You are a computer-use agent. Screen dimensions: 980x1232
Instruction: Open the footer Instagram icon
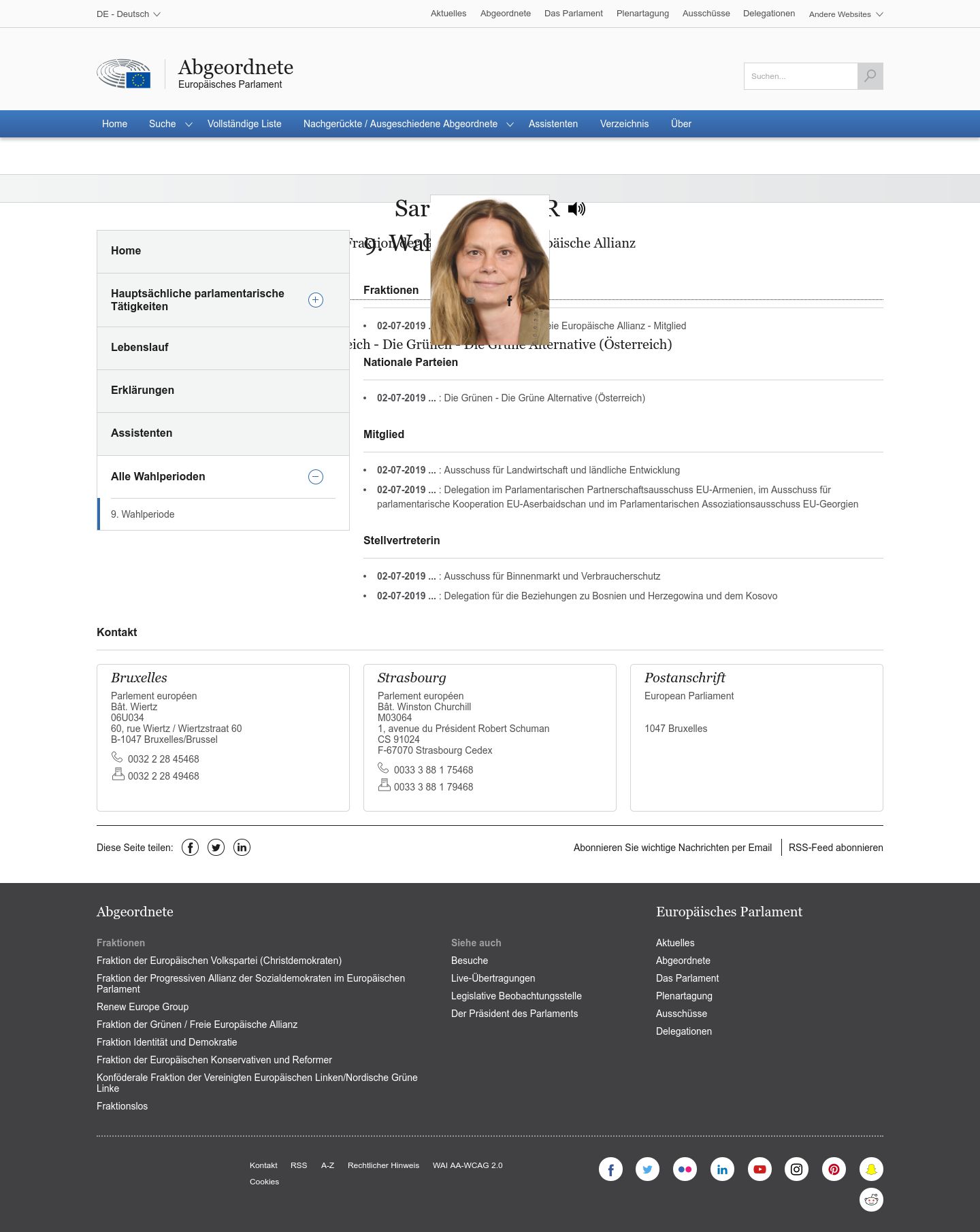pyautogui.click(x=797, y=1169)
